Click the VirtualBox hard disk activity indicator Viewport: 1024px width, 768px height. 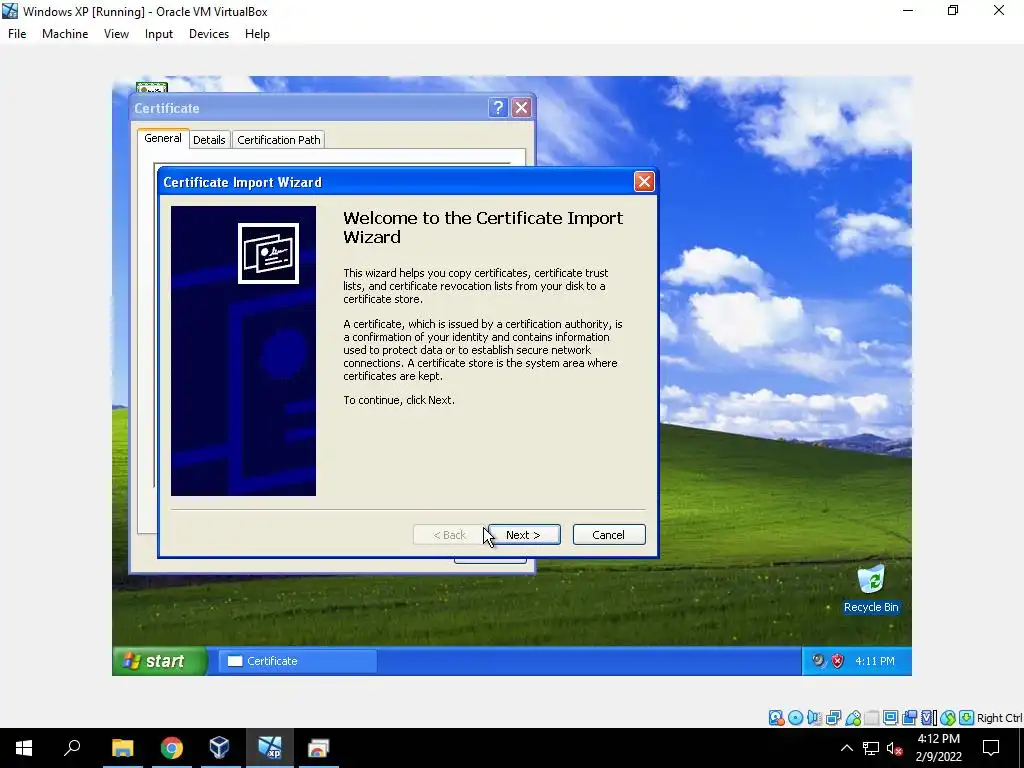[x=776, y=718]
